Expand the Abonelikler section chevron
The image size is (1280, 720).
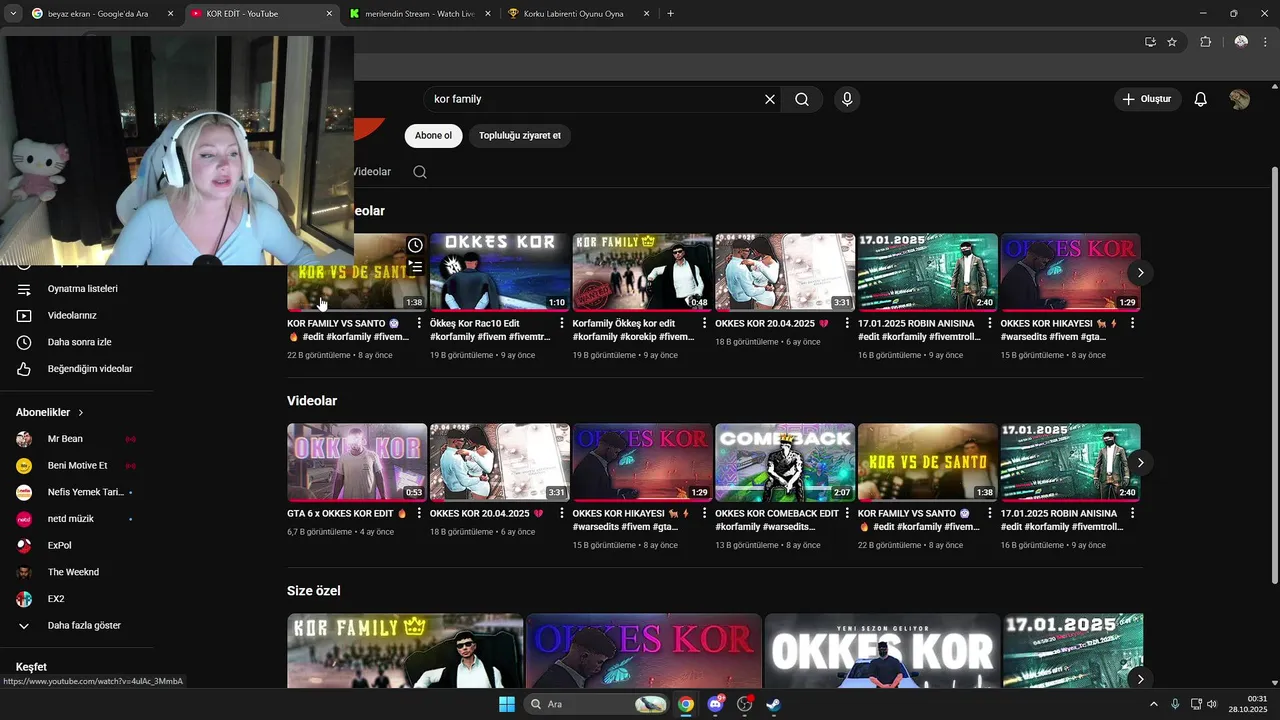point(81,412)
